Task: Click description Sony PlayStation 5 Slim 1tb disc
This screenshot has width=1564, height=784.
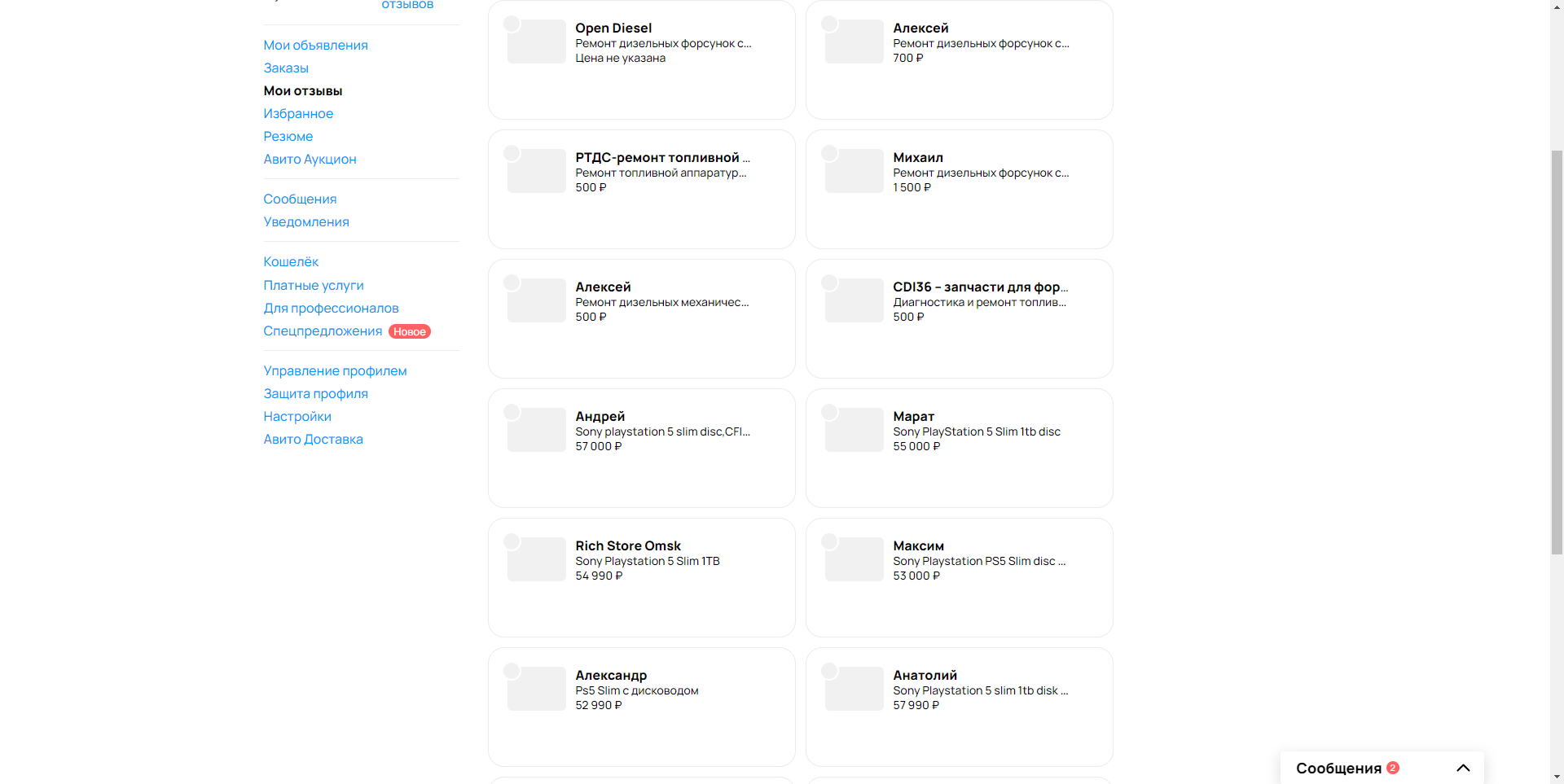Action: (x=977, y=432)
